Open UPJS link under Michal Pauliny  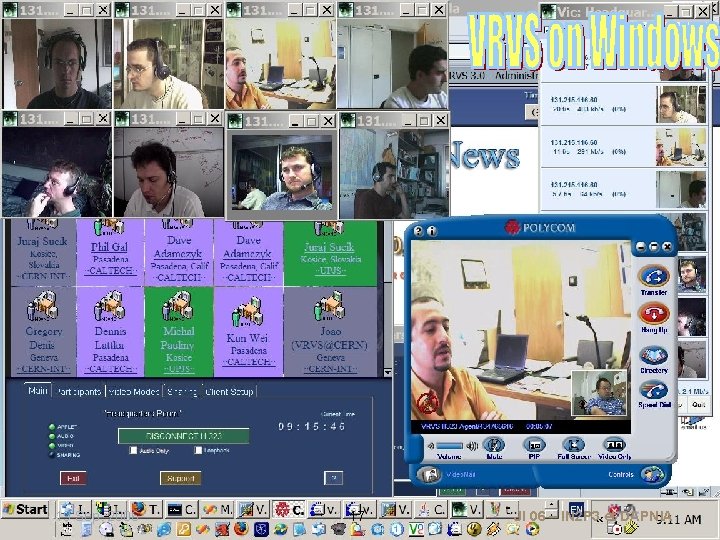(179, 369)
